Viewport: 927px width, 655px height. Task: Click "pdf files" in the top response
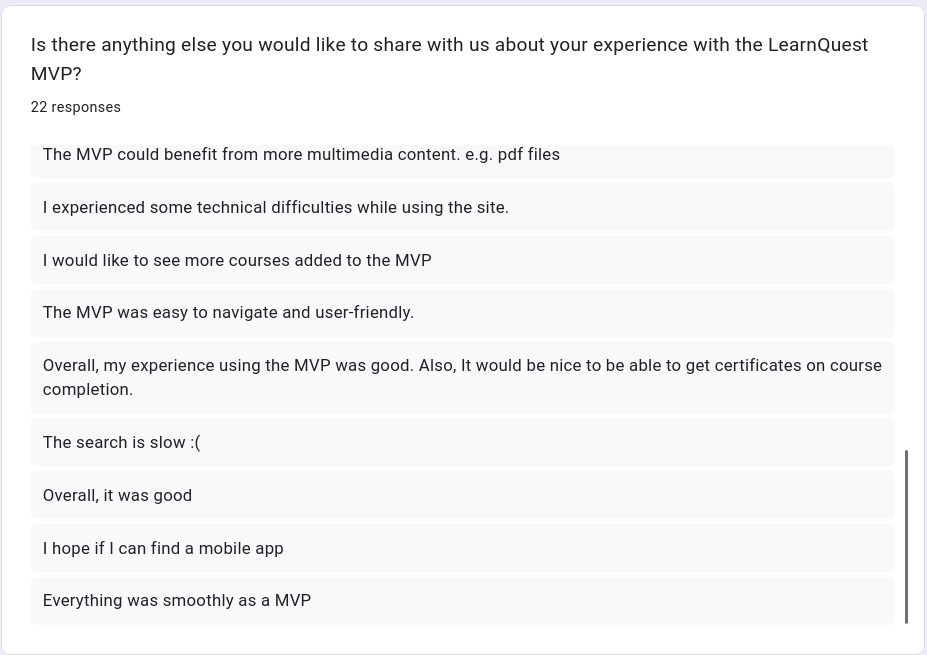[528, 155]
